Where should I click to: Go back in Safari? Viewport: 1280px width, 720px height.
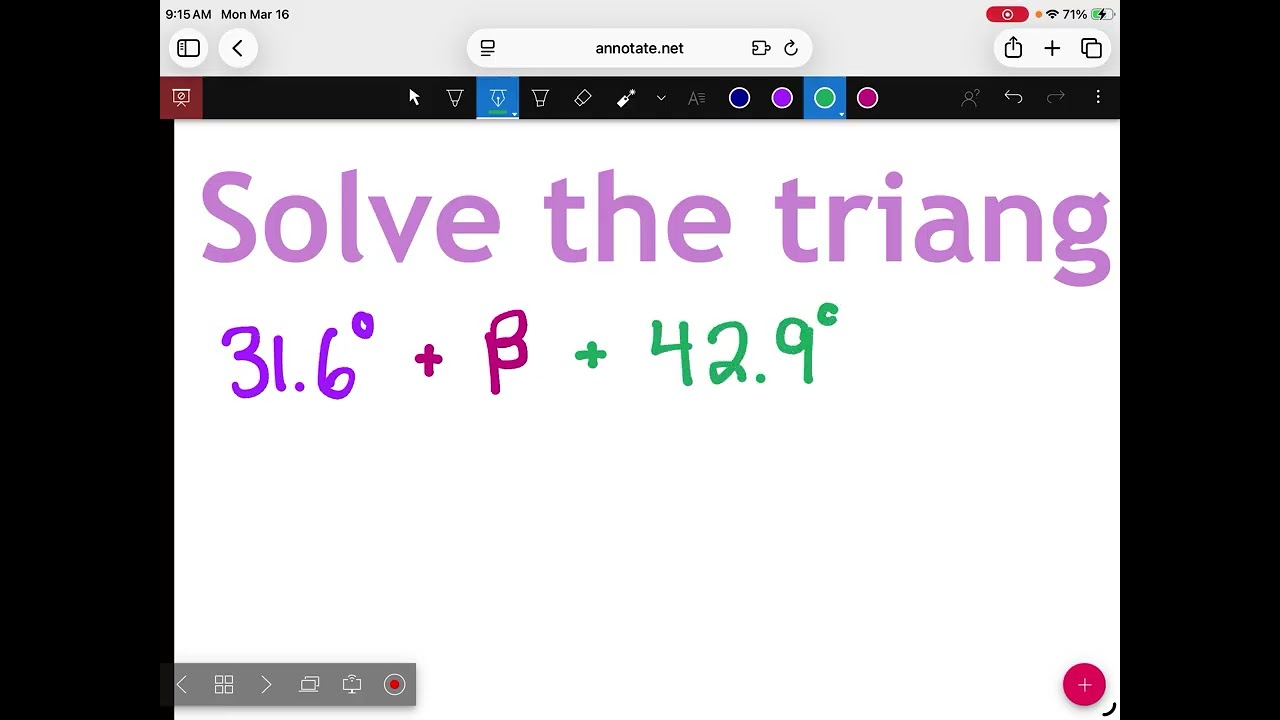[238, 48]
